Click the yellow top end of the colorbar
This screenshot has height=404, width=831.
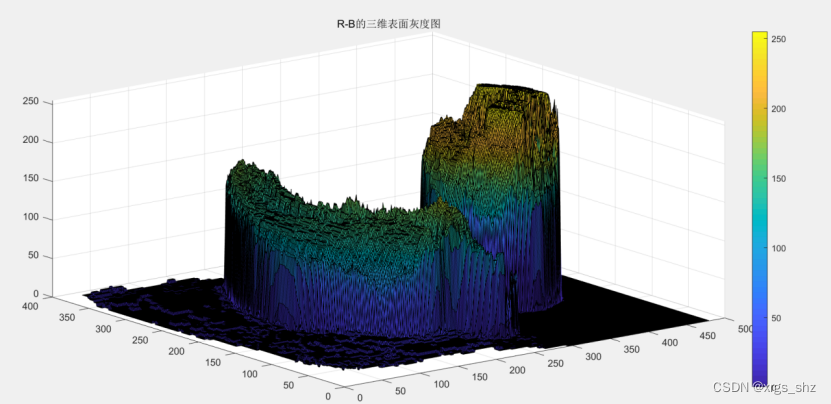tap(759, 38)
